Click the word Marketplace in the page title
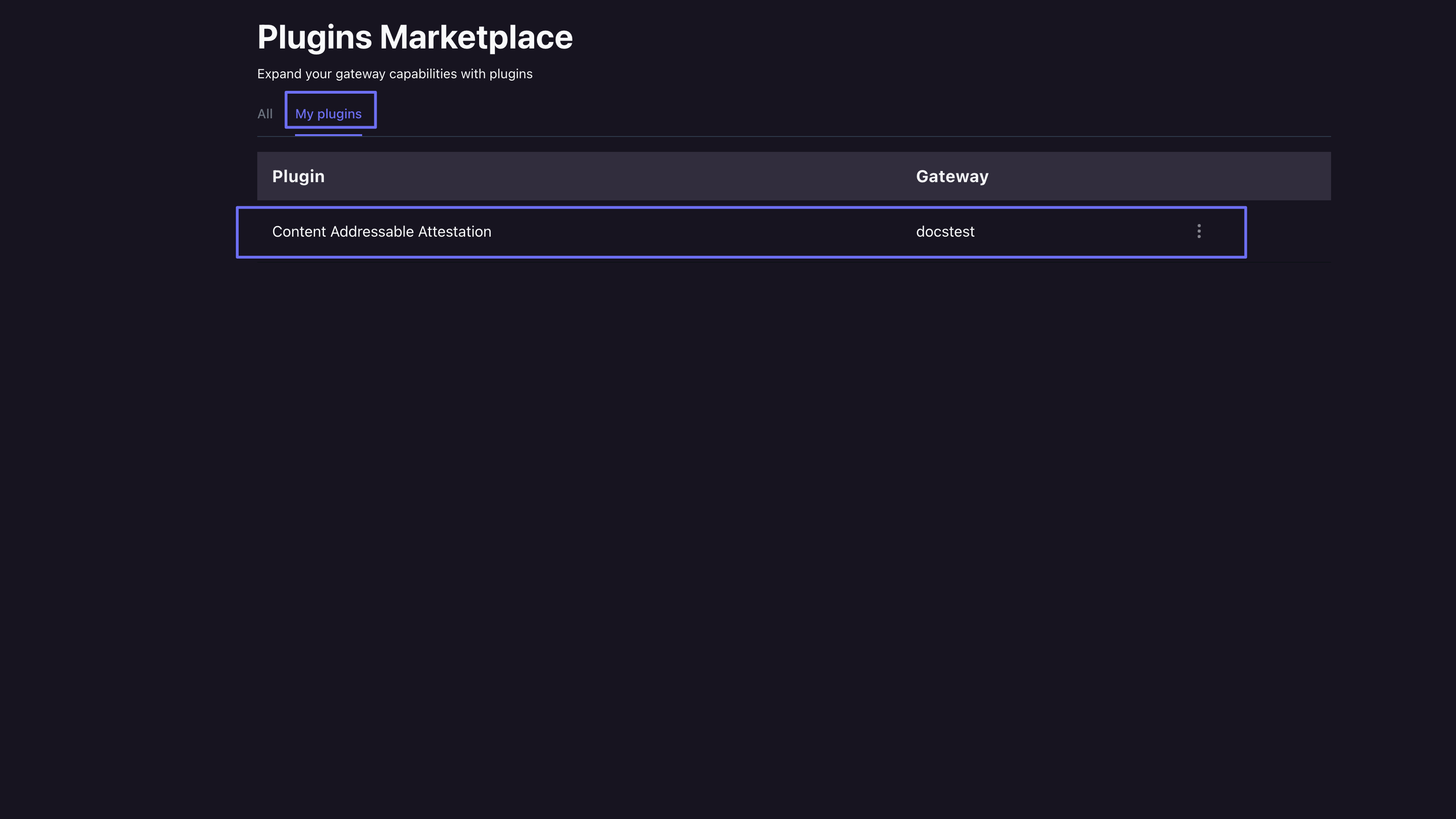1456x819 pixels. click(x=476, y=37)
